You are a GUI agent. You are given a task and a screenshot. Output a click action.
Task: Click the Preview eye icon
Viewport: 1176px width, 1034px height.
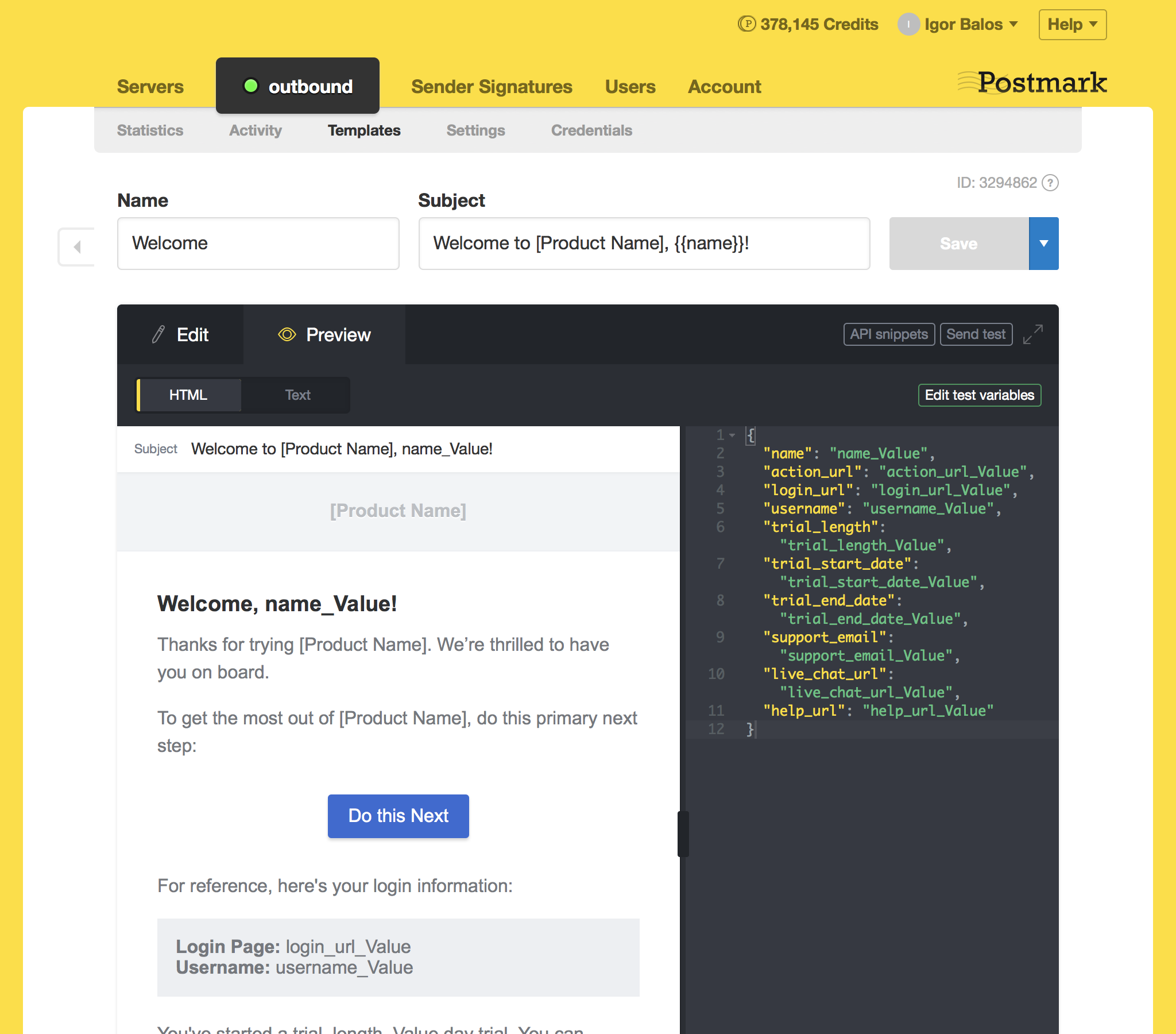pos(287,334)
